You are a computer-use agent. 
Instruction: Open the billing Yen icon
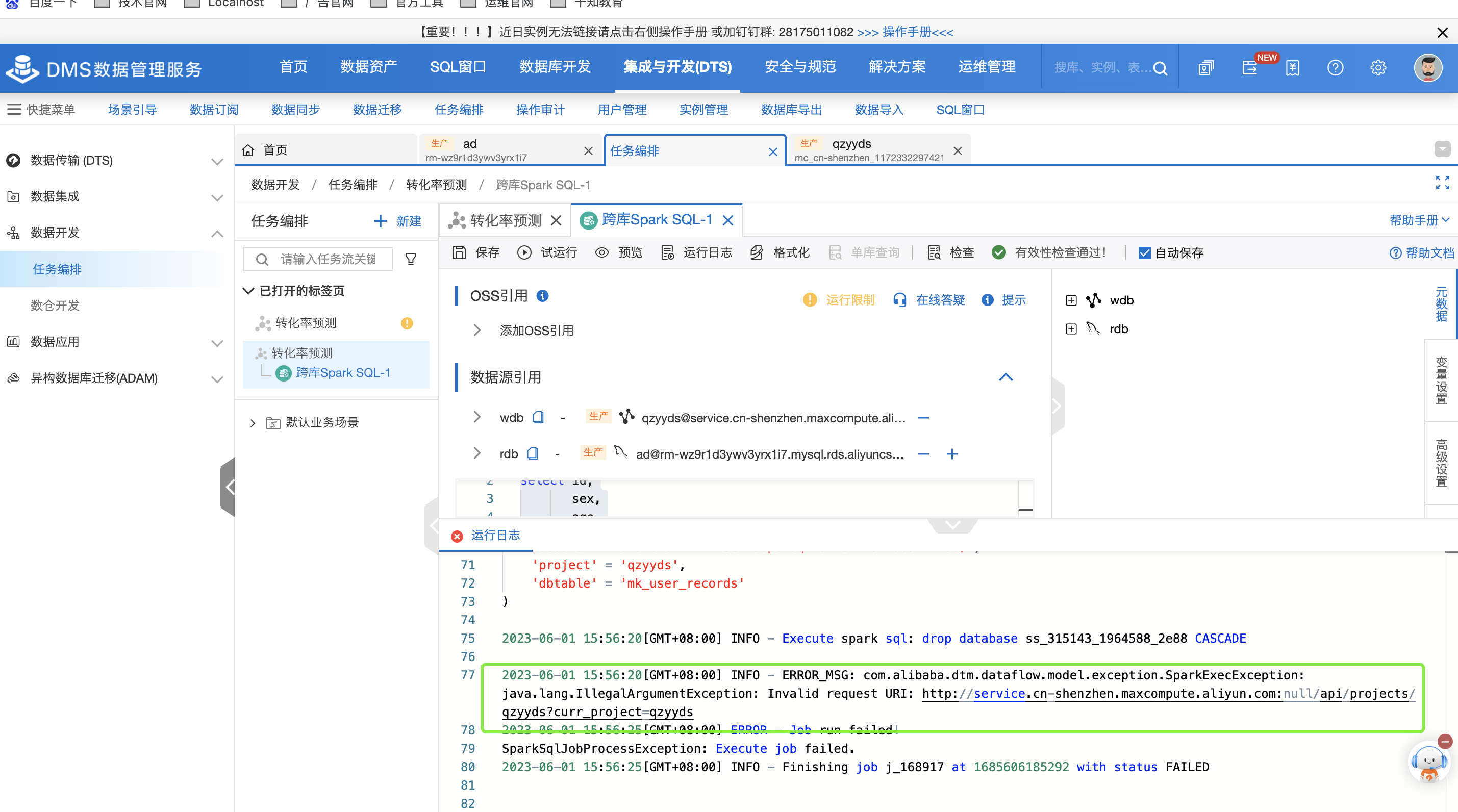(x=1292, y=68)
